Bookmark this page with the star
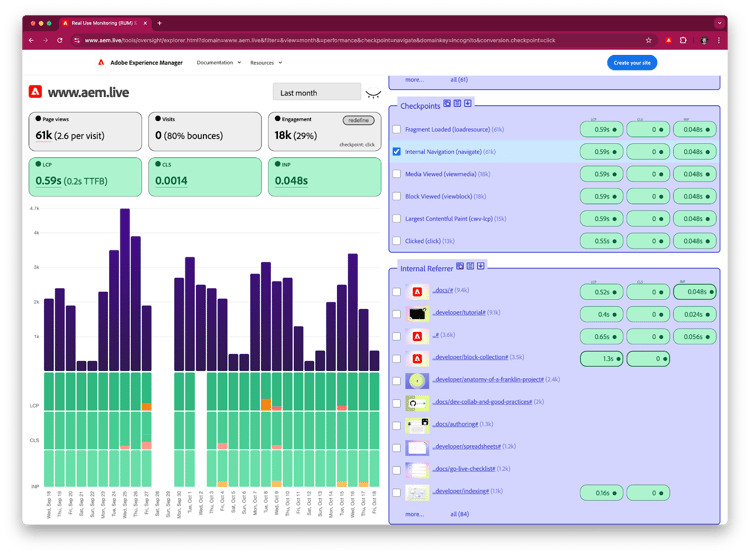 (x=649, y=41)
